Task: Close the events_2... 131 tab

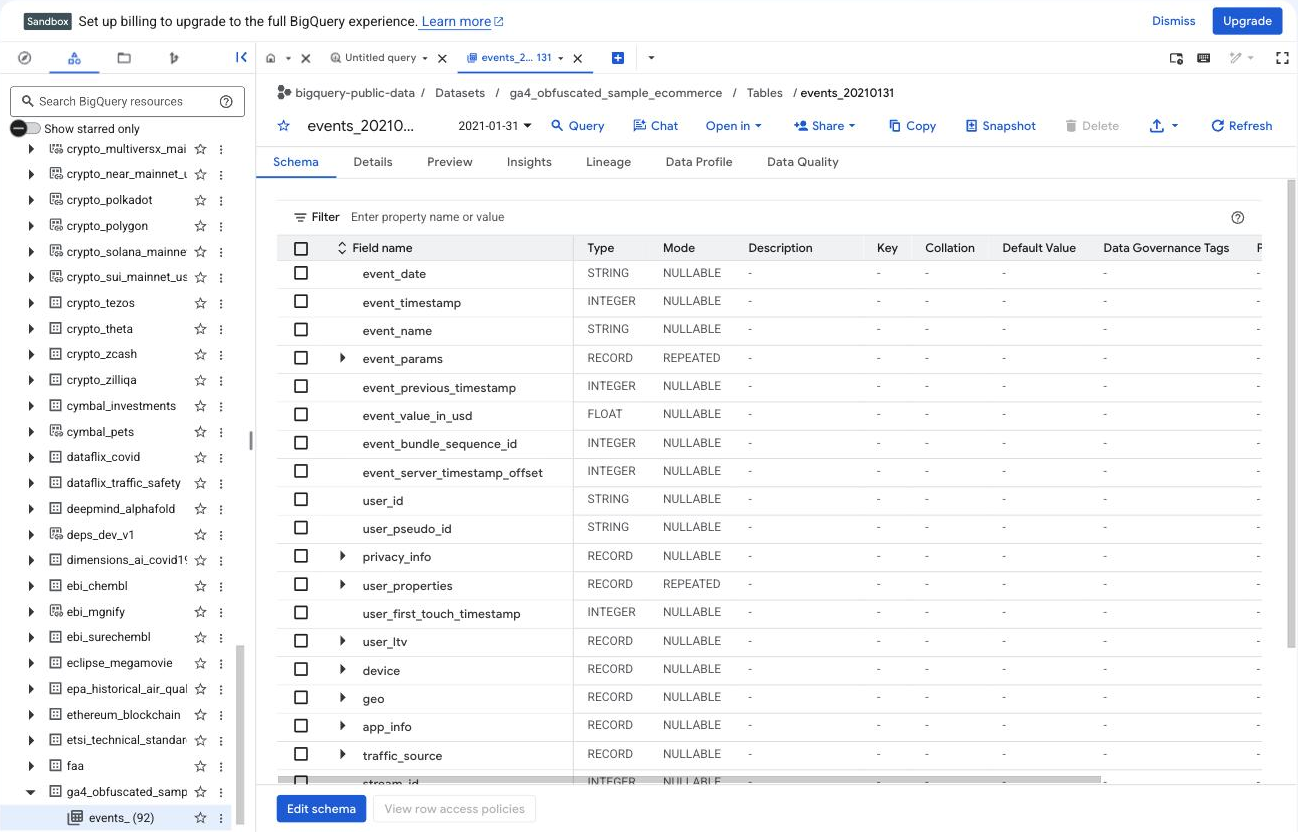Action: click(x=577, y=59)
